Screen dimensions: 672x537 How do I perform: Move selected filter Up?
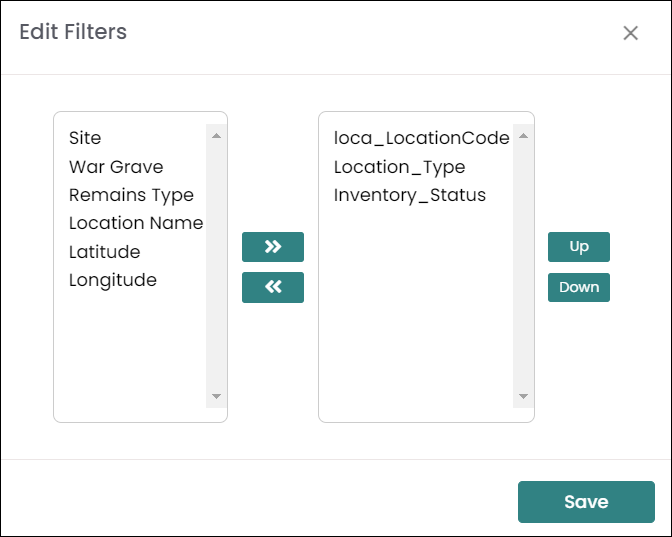579,247
